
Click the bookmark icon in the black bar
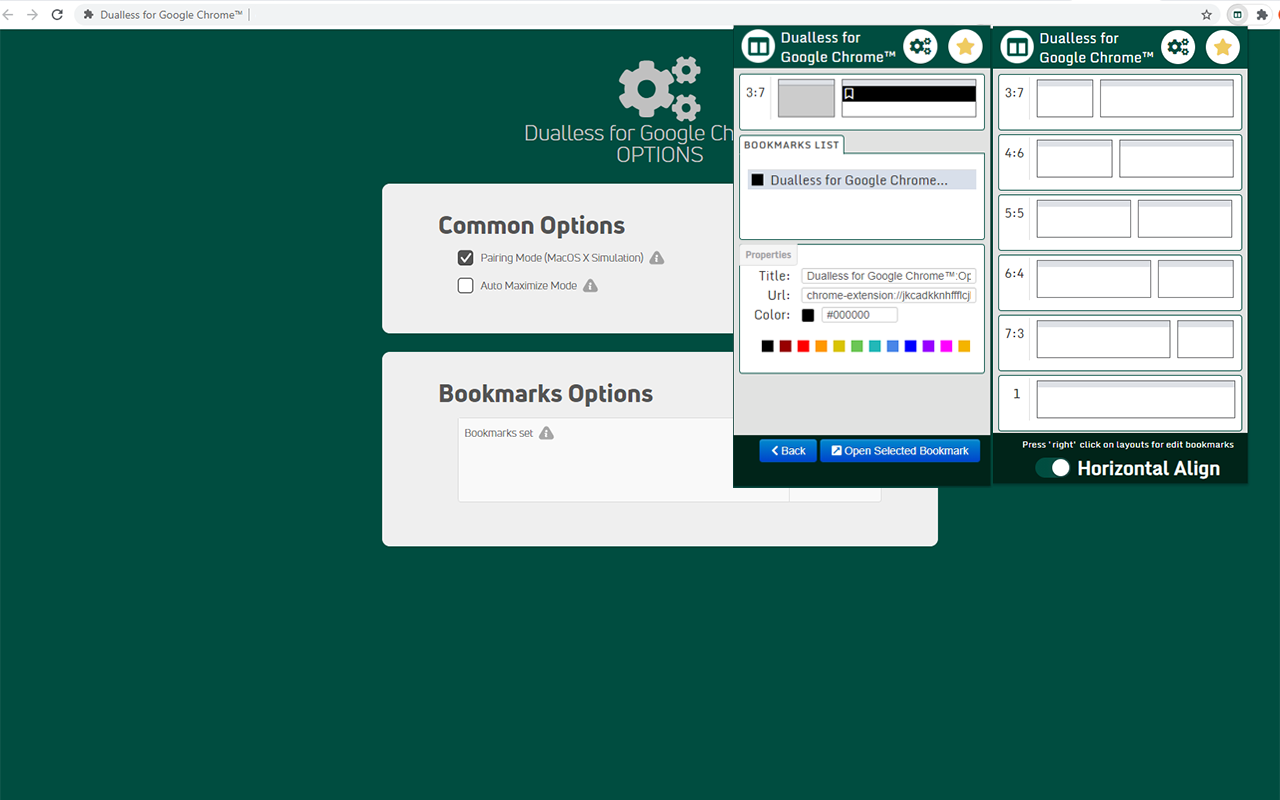(x=849, y=94)
